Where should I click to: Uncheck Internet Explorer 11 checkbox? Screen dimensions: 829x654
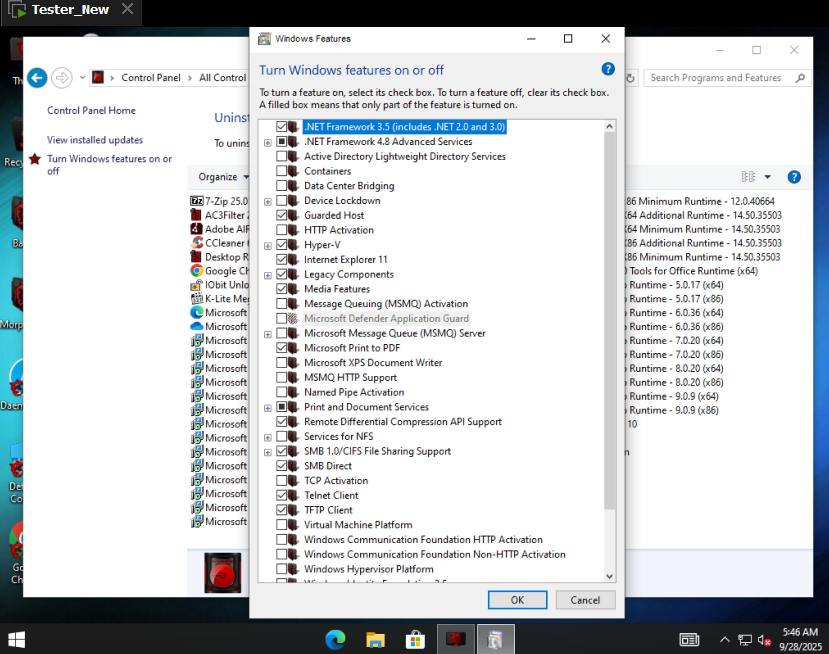281,260
